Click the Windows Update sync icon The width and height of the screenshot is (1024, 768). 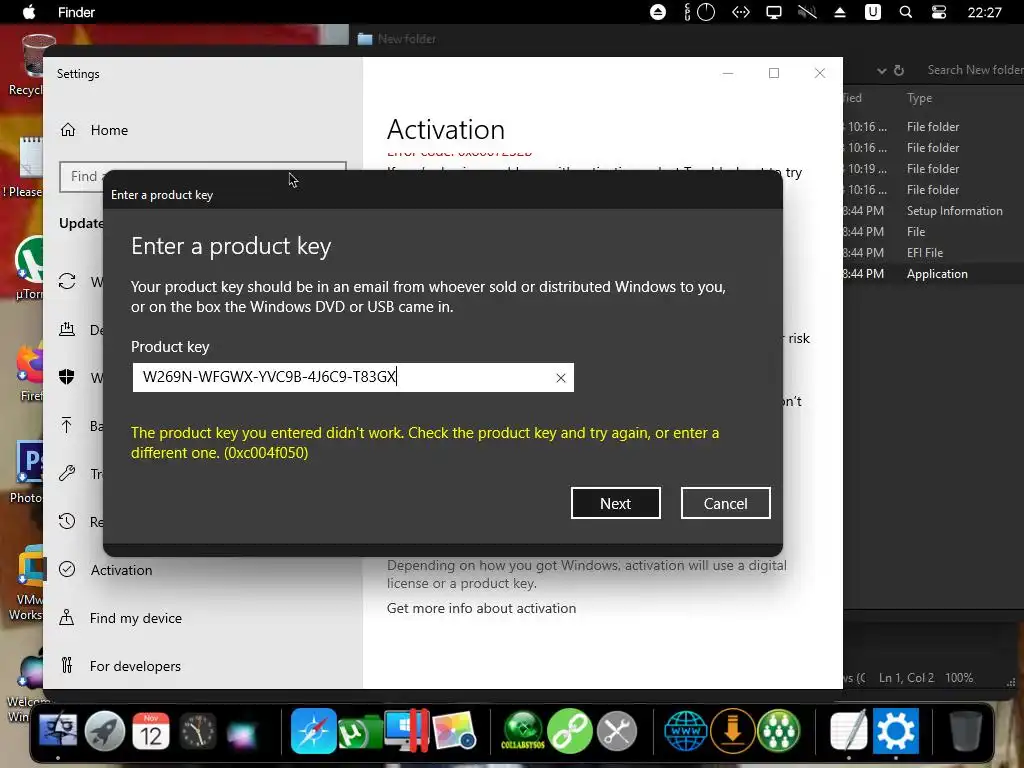67,281
